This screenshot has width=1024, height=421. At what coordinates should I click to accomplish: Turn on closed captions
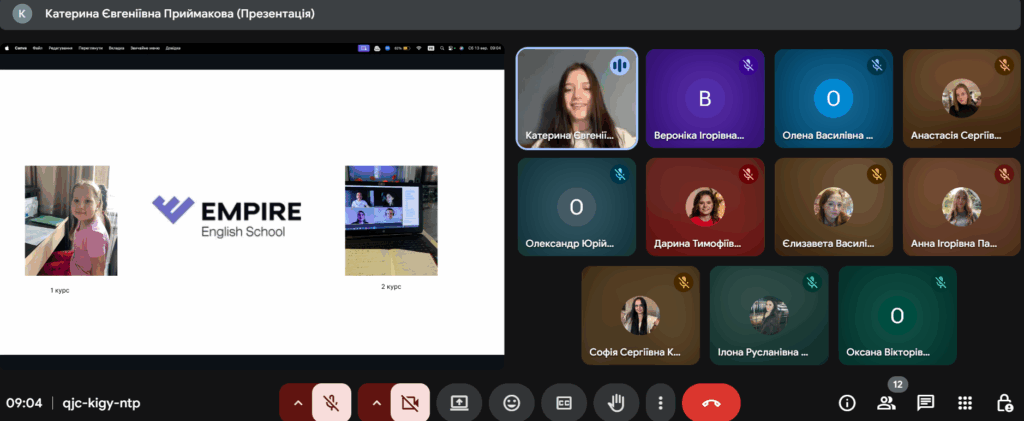pos(563,402)
